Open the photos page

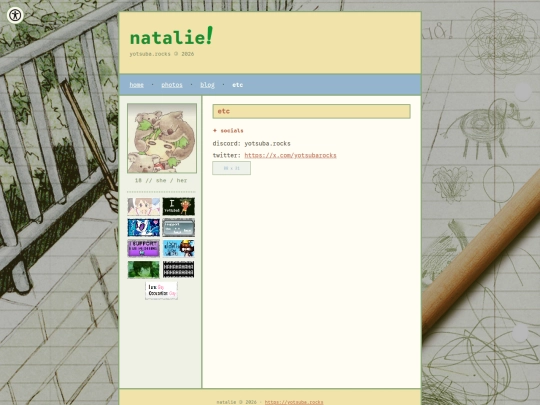click(172, 85)
